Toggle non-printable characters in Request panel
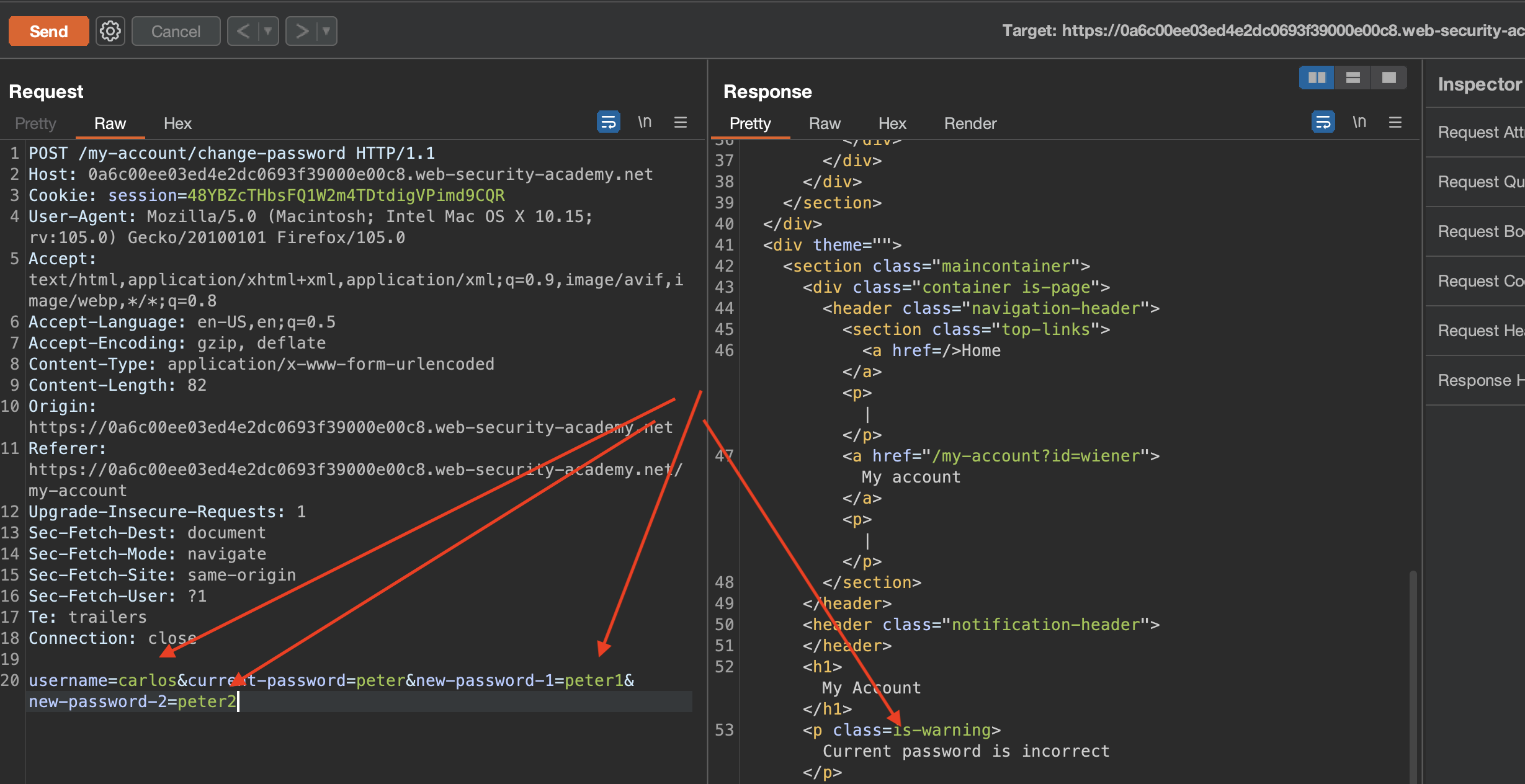This screenshot has height=784, width=1525. [645, 122]
